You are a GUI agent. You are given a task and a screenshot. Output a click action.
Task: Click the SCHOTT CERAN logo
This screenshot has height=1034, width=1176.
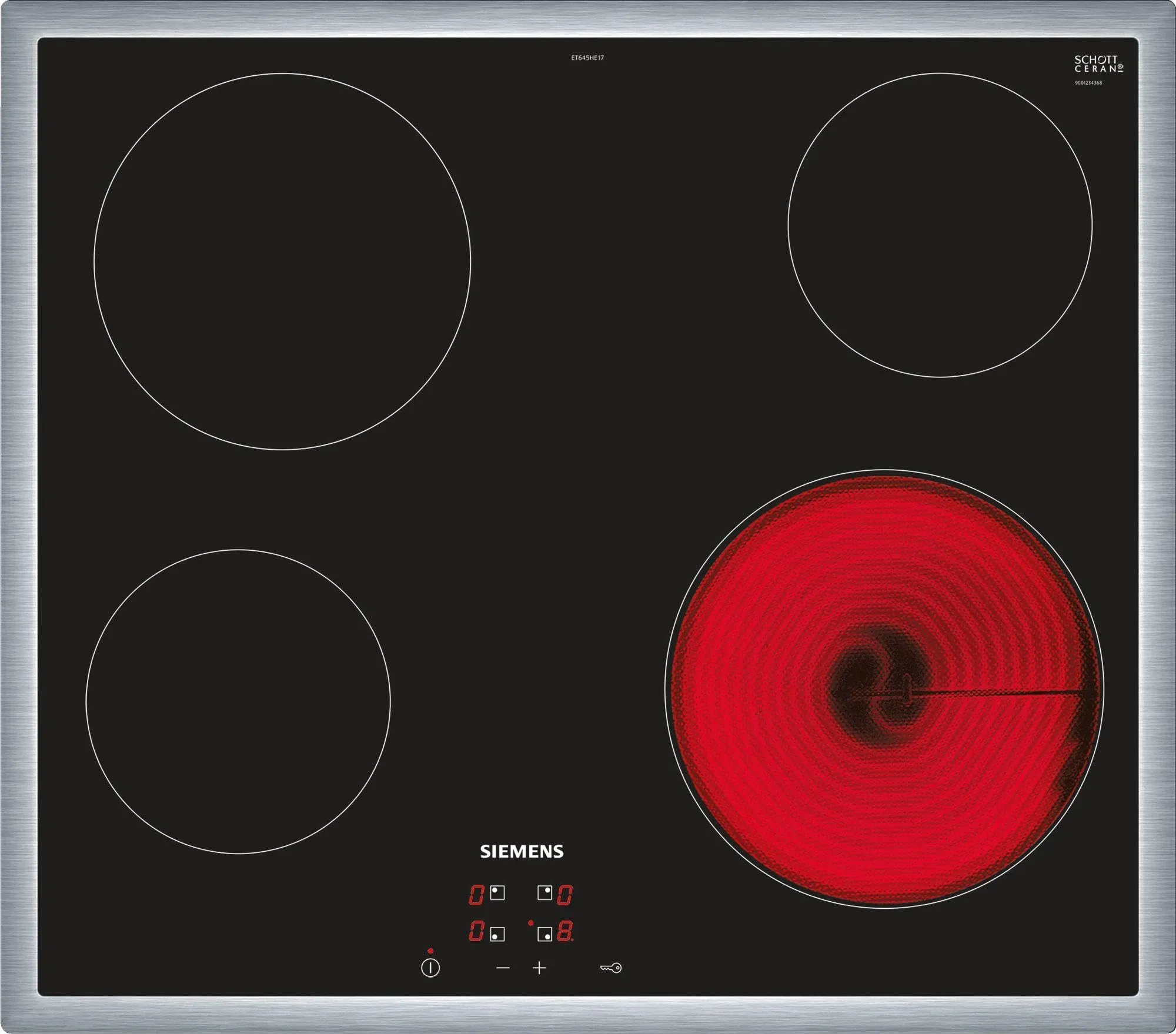point(1099,63)
